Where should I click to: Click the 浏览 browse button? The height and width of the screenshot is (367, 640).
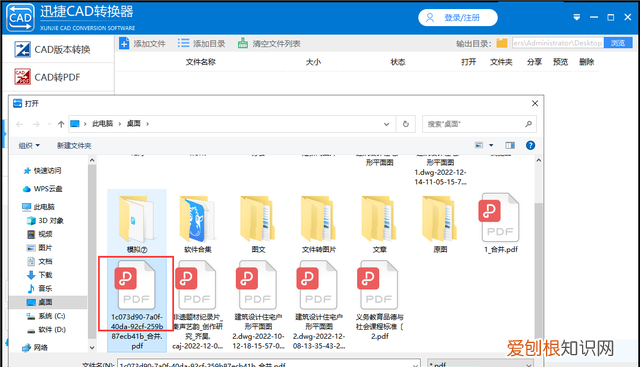(618, 43)
